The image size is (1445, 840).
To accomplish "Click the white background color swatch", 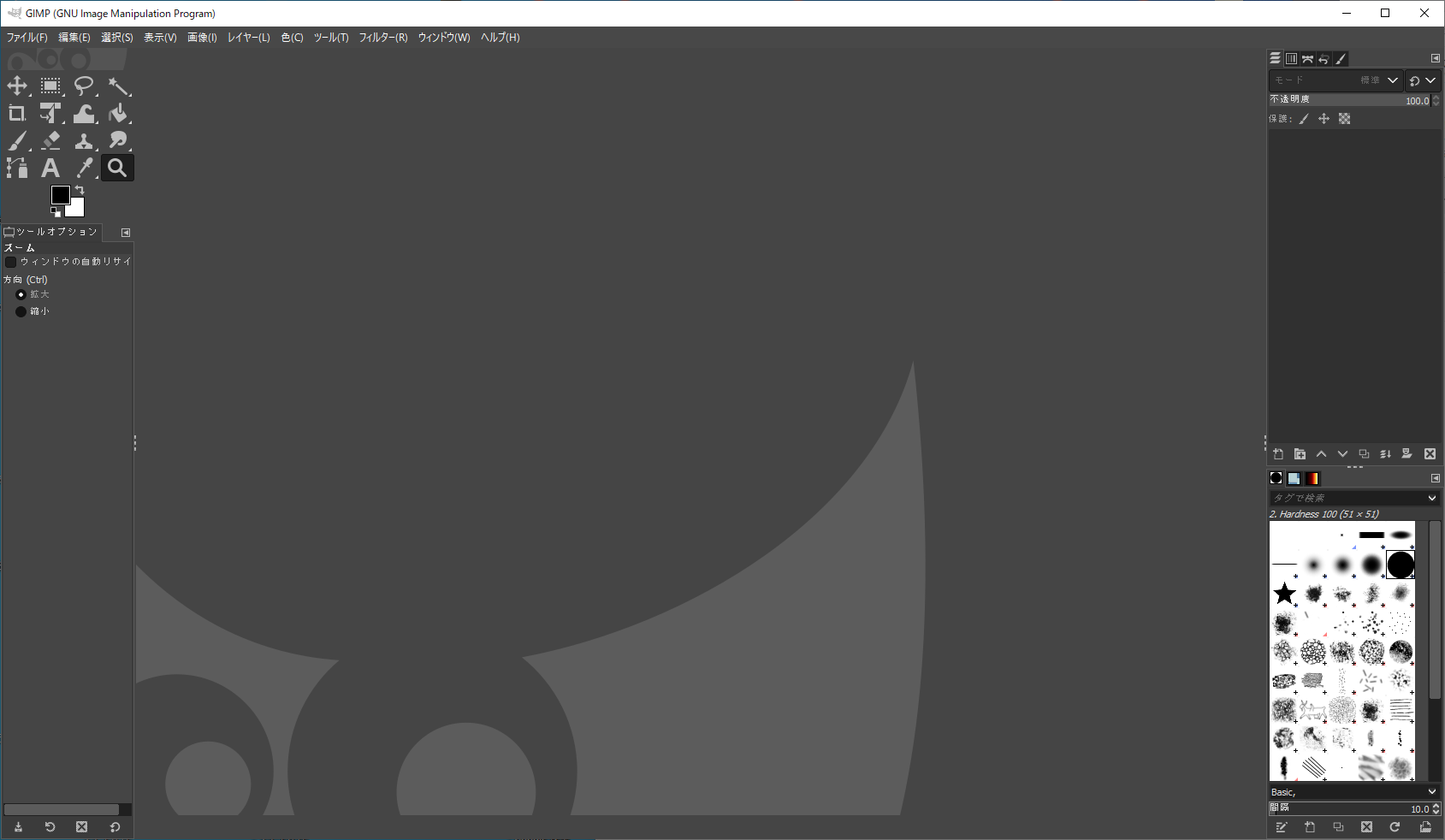I will [x=78, y=210].
